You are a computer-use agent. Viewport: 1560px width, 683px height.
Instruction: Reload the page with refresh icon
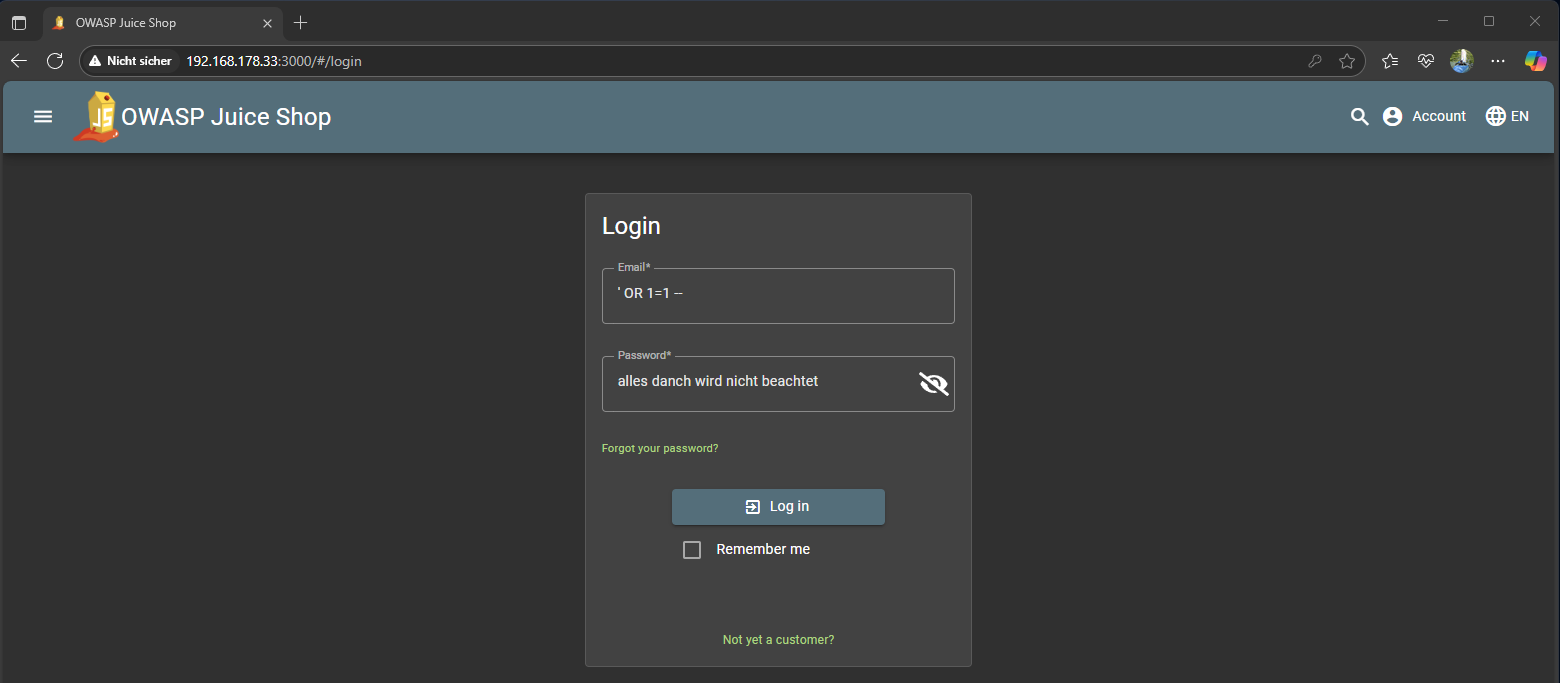click(x=55, y=61)
